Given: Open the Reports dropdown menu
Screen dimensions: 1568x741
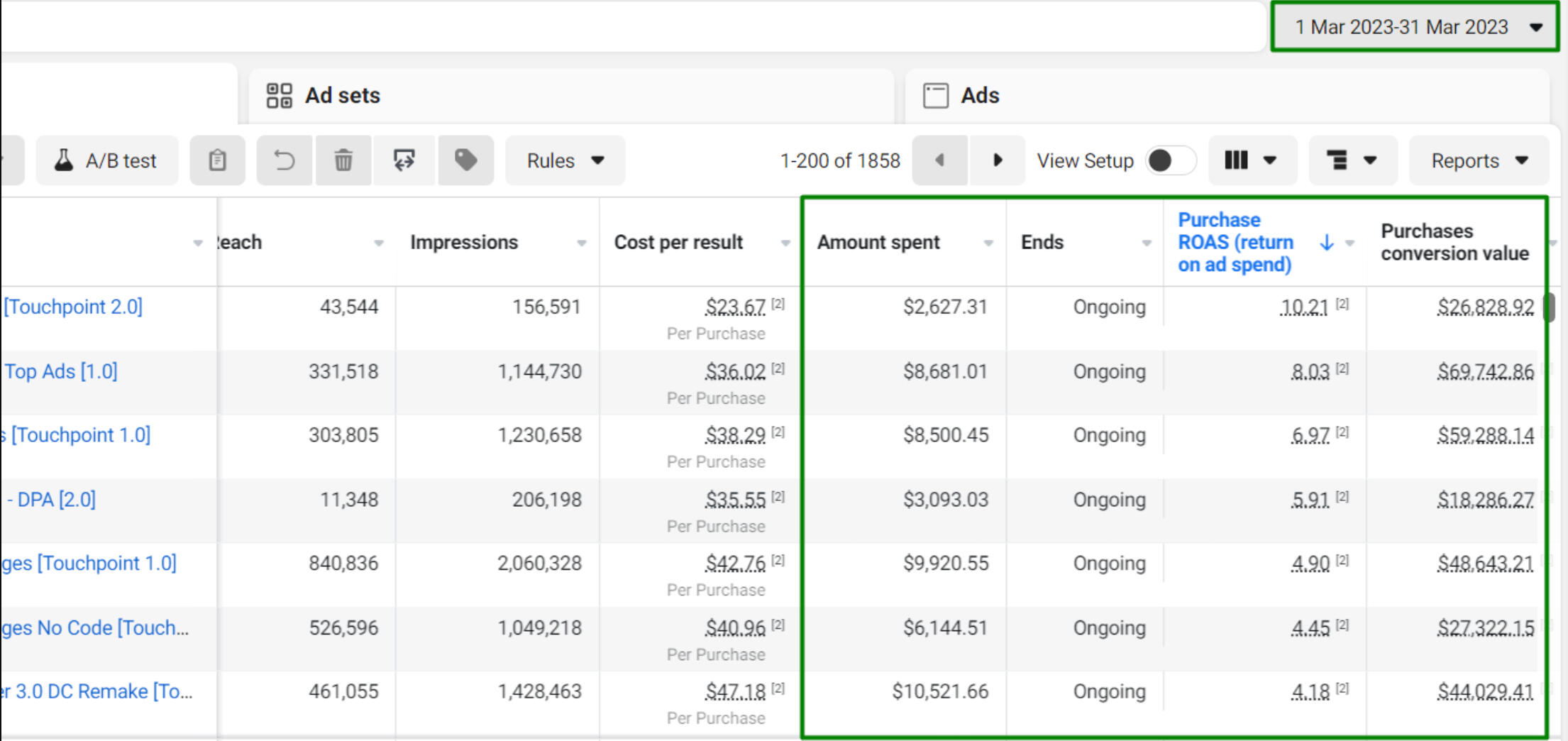Looking at the screenshot, I should (1479, 160).
